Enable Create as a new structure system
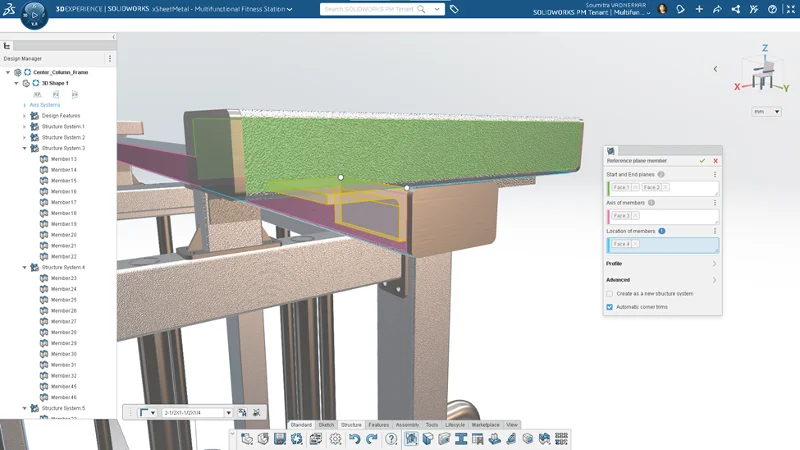Screen dimensions: 800x450 click(x=610, y=294)
